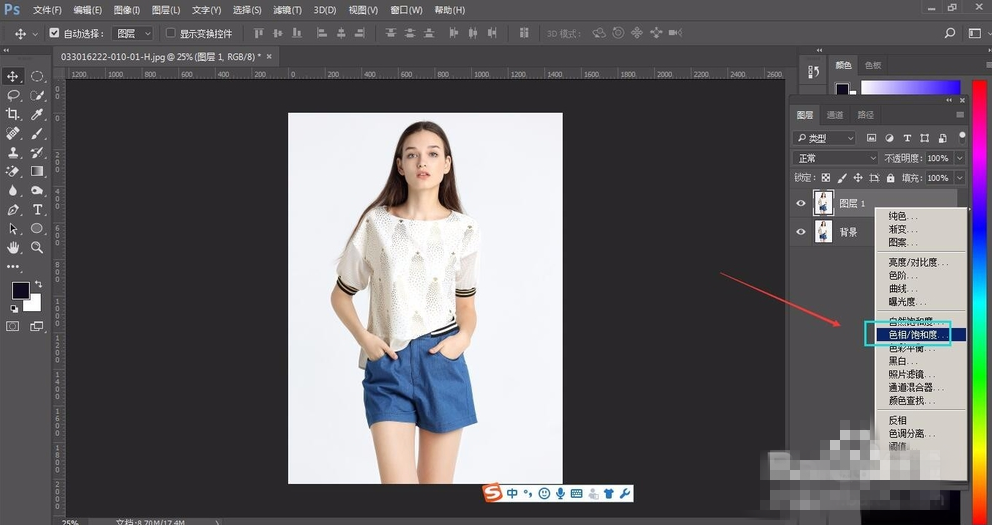Image resolution: width=992 pixels, height=525 pixels.
Task: Select the Brush tool
Action: tap(38, 134)
